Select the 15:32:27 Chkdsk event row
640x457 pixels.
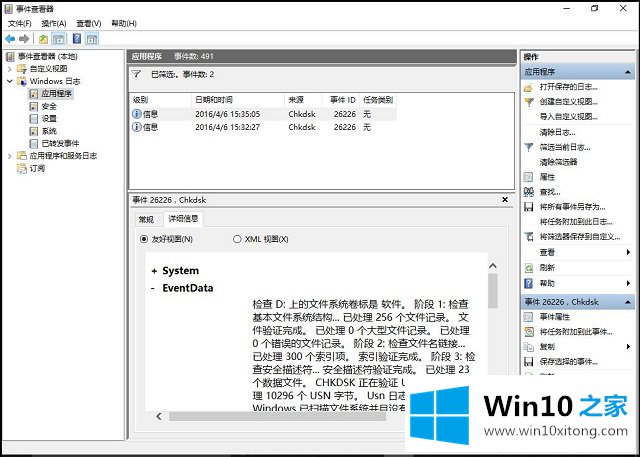pos(260,127)
